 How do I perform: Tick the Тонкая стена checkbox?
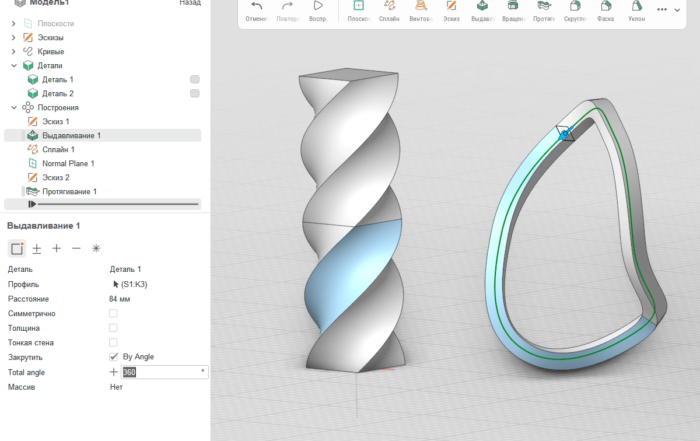pos(113,343)
